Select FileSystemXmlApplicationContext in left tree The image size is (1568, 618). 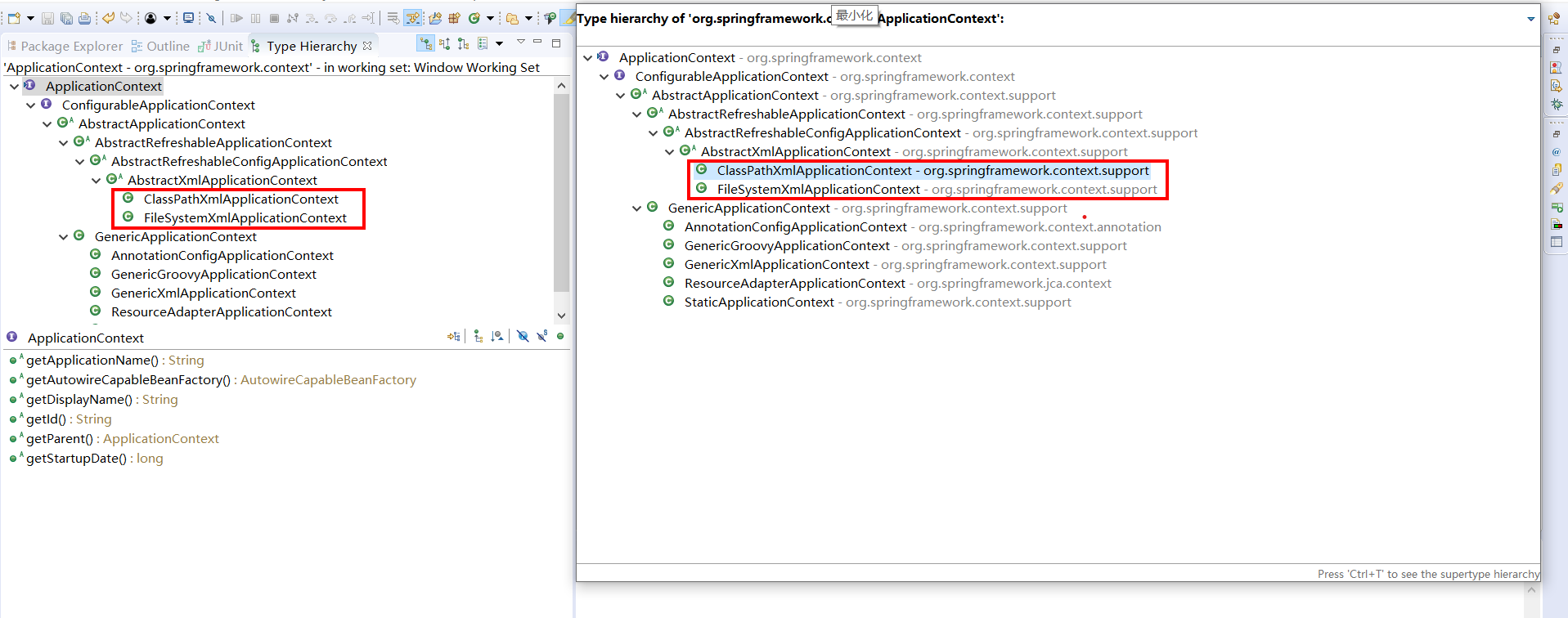245,217
